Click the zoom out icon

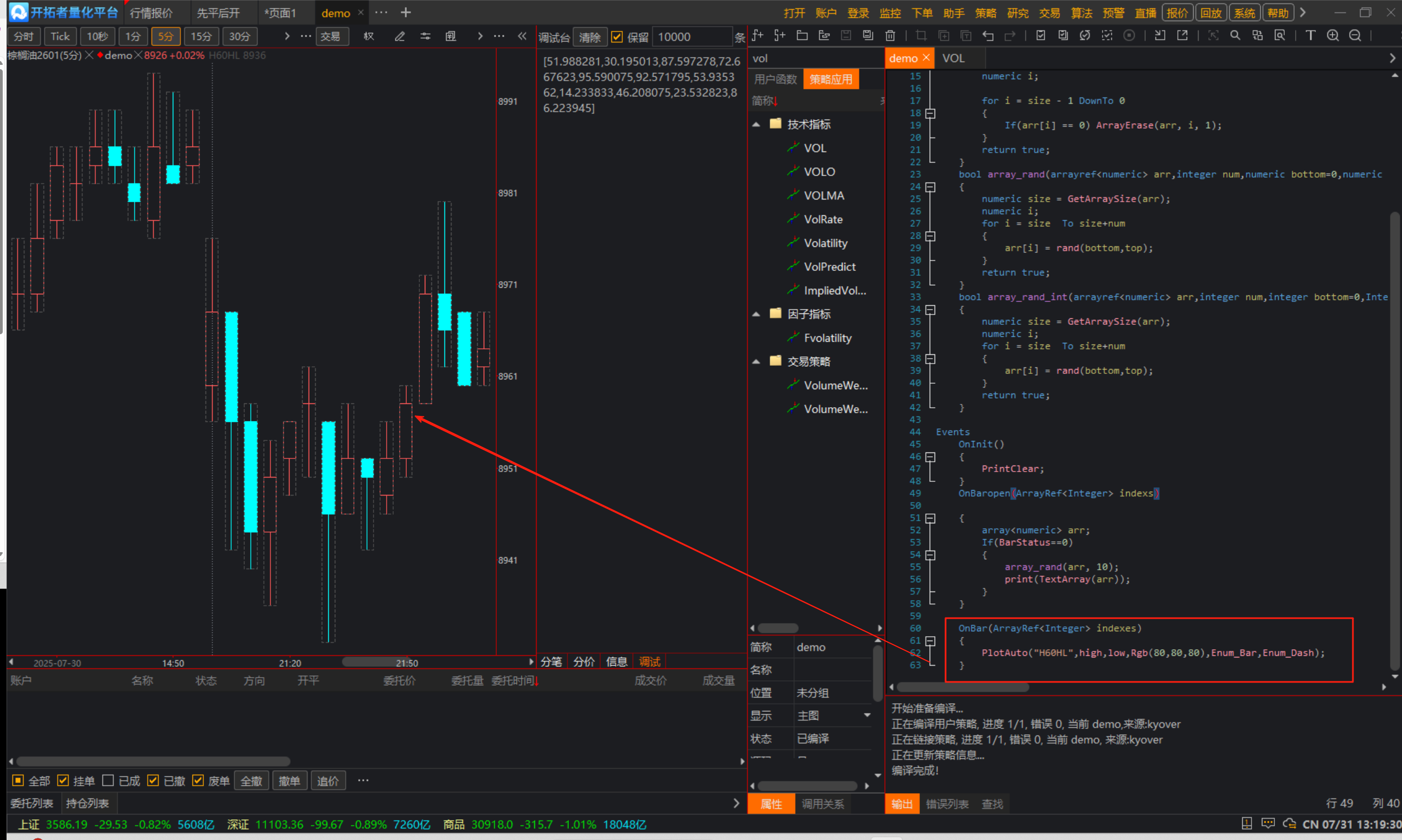(1355, 35)
